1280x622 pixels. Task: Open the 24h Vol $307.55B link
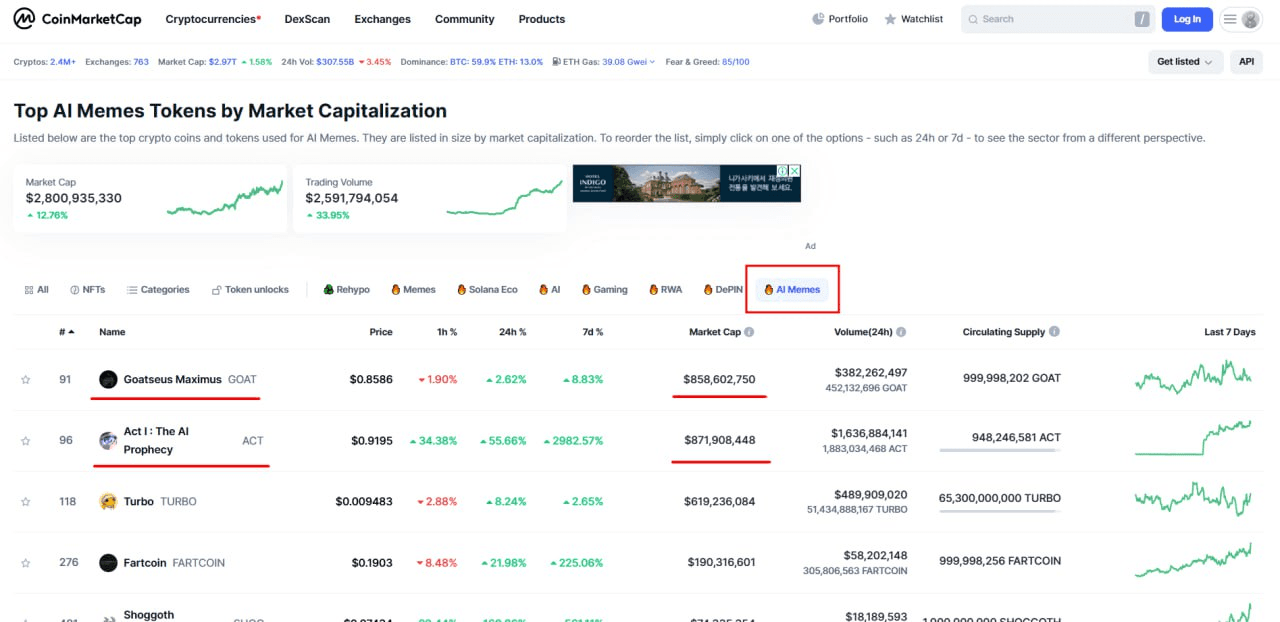point(336,62)
